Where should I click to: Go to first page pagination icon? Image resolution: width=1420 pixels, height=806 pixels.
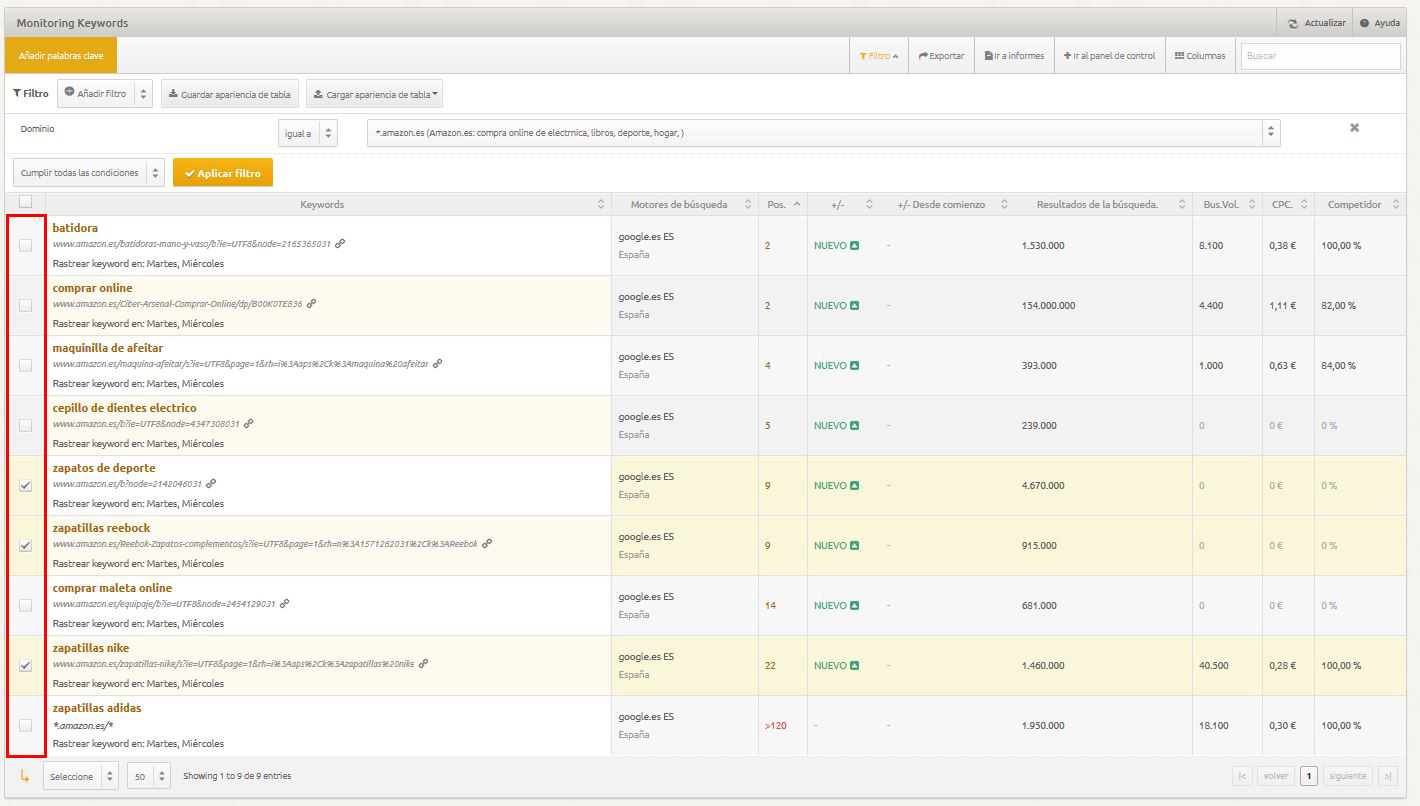coord(1242,776)
